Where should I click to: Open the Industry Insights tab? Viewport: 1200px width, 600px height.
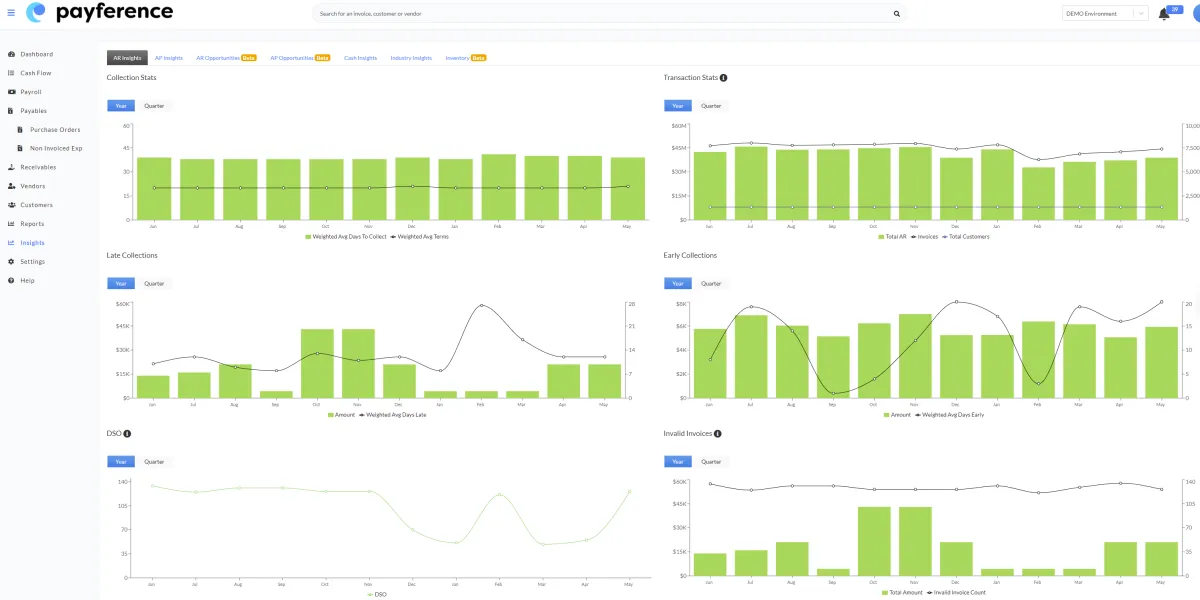(x=411, y=58)
